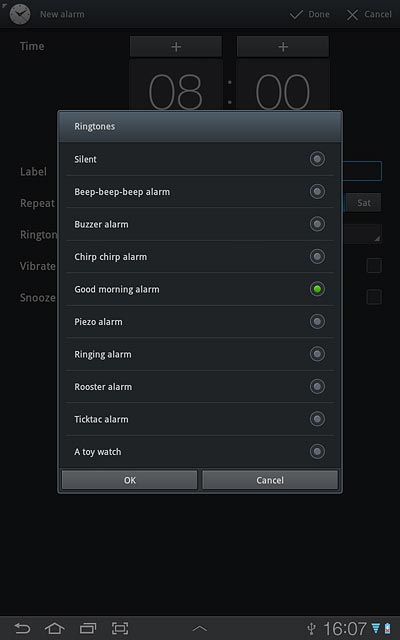This screenshot has height=640, width=400.
Task: Increase the minutes with plus button
Action: pyautogui.click(x=283, y=47)
